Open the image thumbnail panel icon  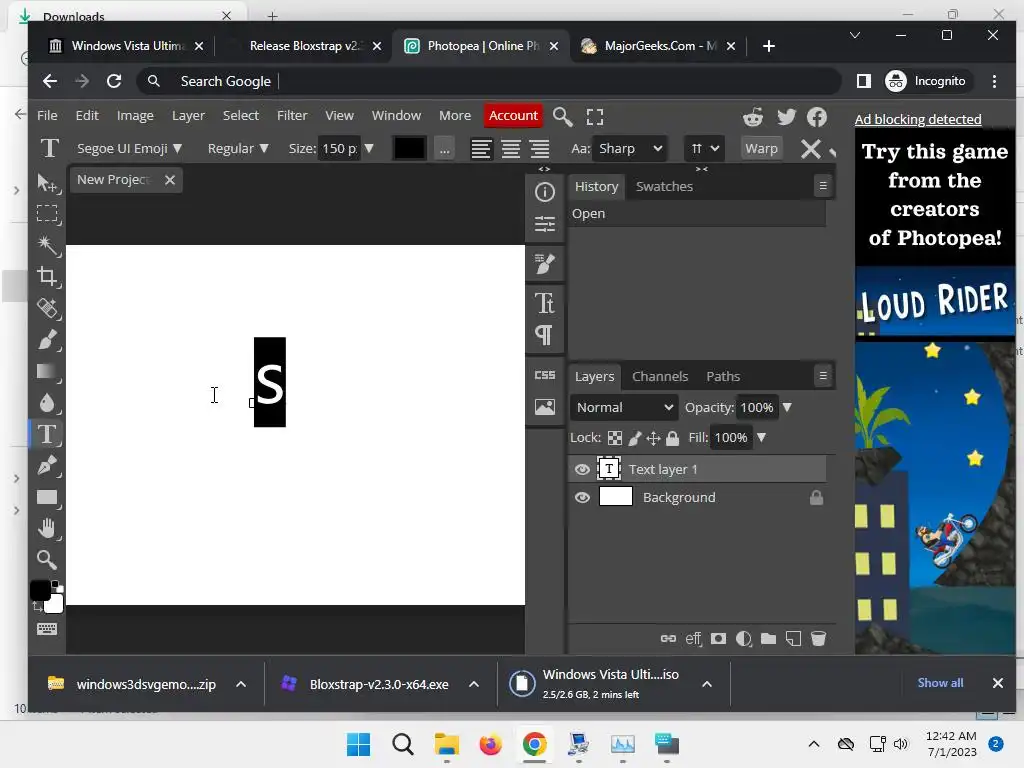point(545,407)
